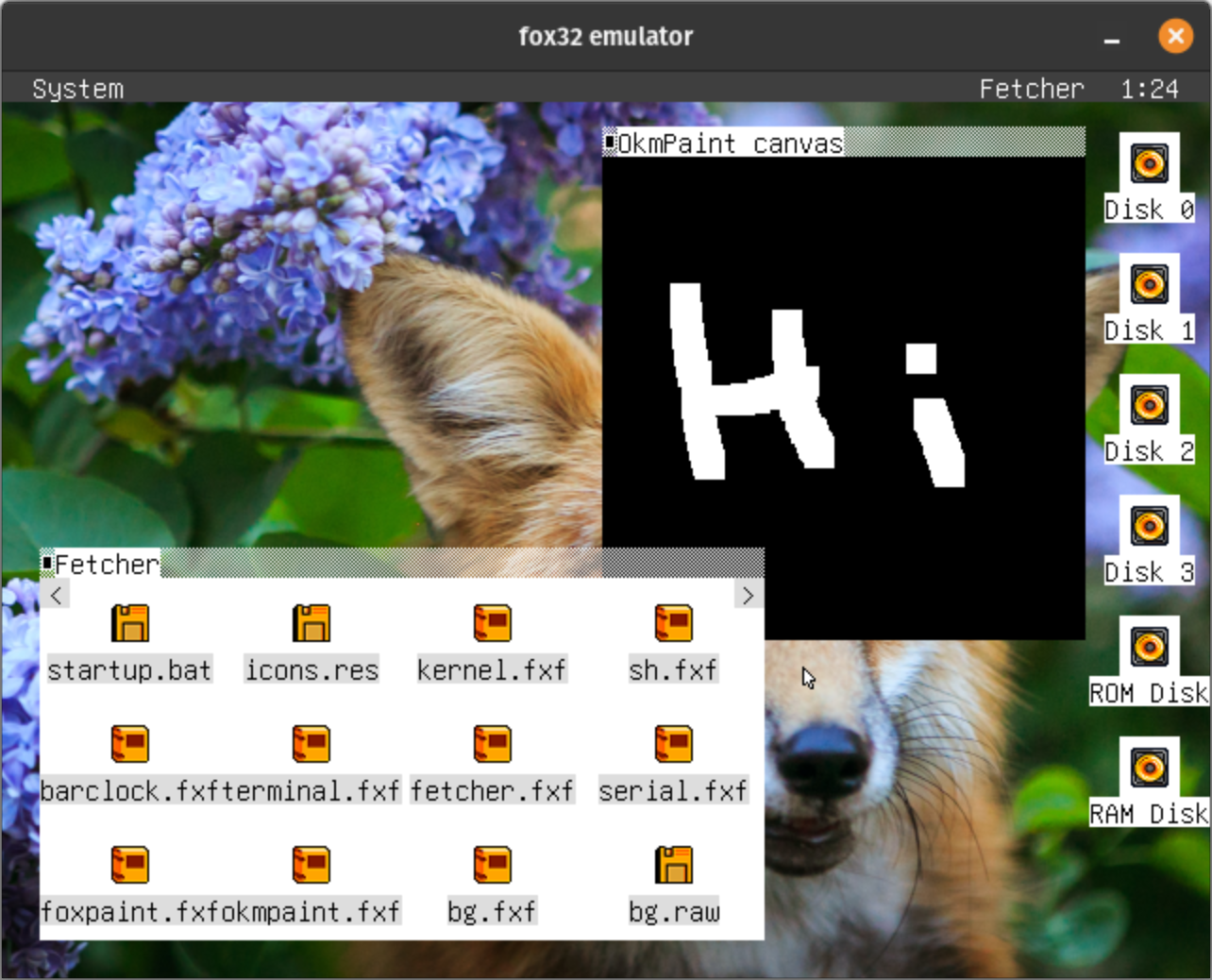
Task: Launch the foxpaint.fxf icon
Action: pos(130,865)
